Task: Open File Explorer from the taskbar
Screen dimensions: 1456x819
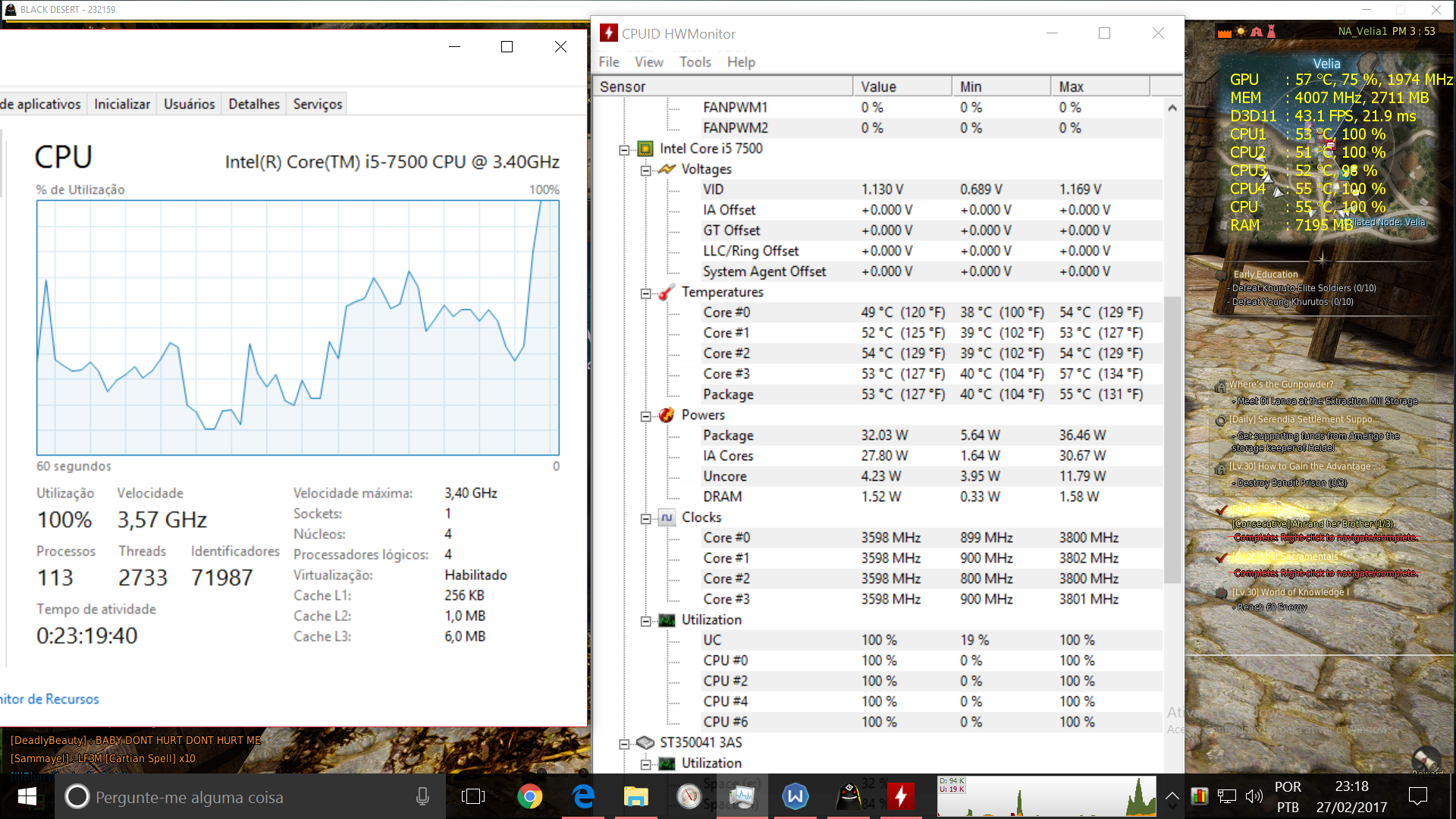Action: click(635, 796)
